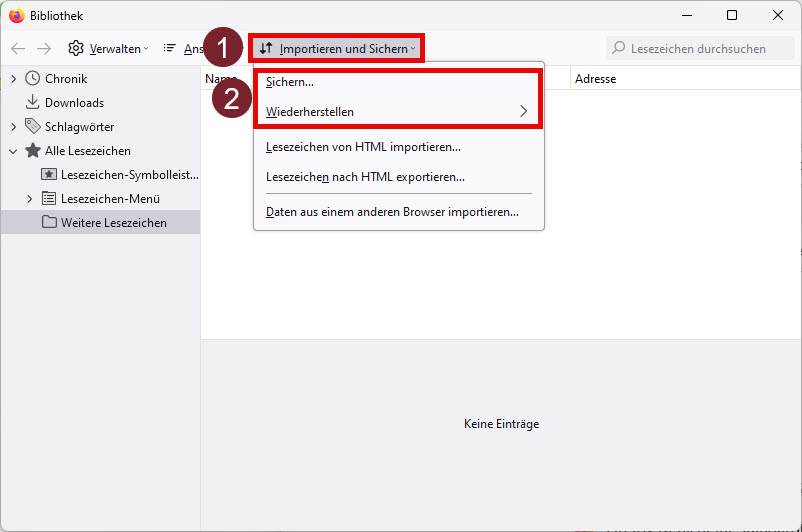This screenshot has height=532, width=802.
Task: Select Weitere Lesezeichen folder
Action: click(x=113, y=223)
